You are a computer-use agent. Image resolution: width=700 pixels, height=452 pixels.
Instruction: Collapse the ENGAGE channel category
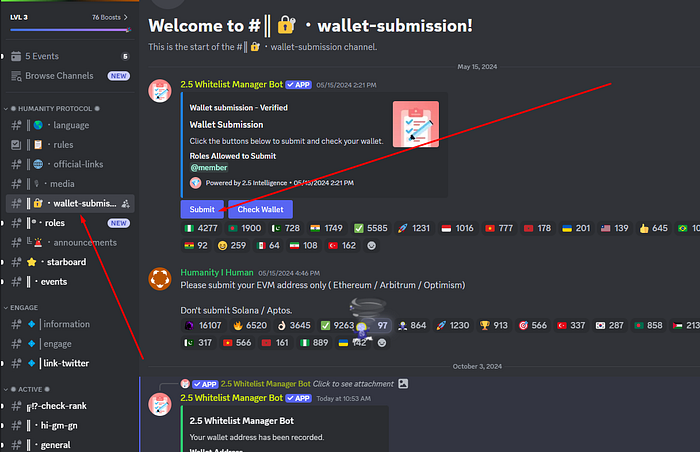pos(21,308)
